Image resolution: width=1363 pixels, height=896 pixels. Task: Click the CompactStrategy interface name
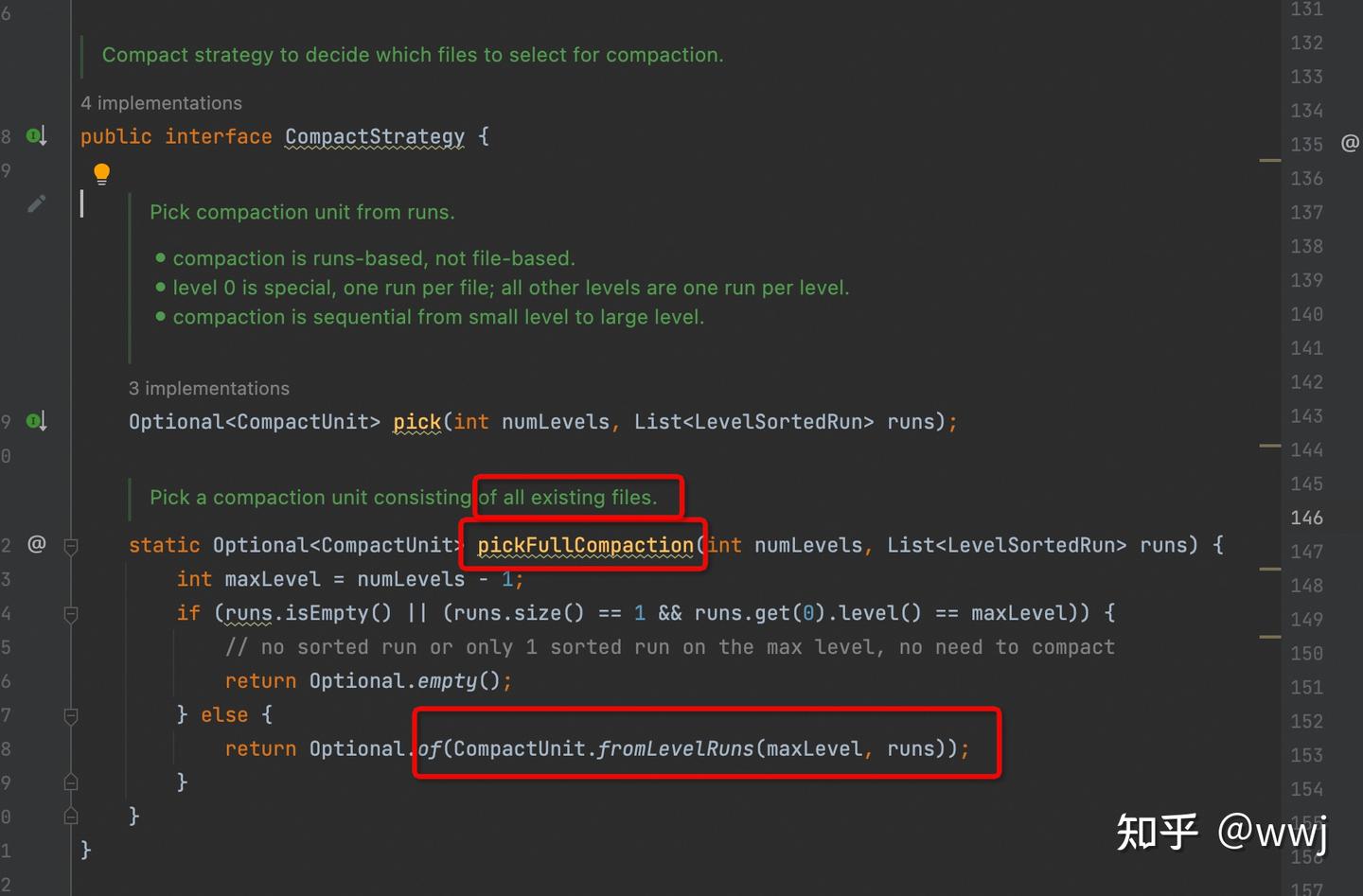pyautogui.click(x=375, y=136)
